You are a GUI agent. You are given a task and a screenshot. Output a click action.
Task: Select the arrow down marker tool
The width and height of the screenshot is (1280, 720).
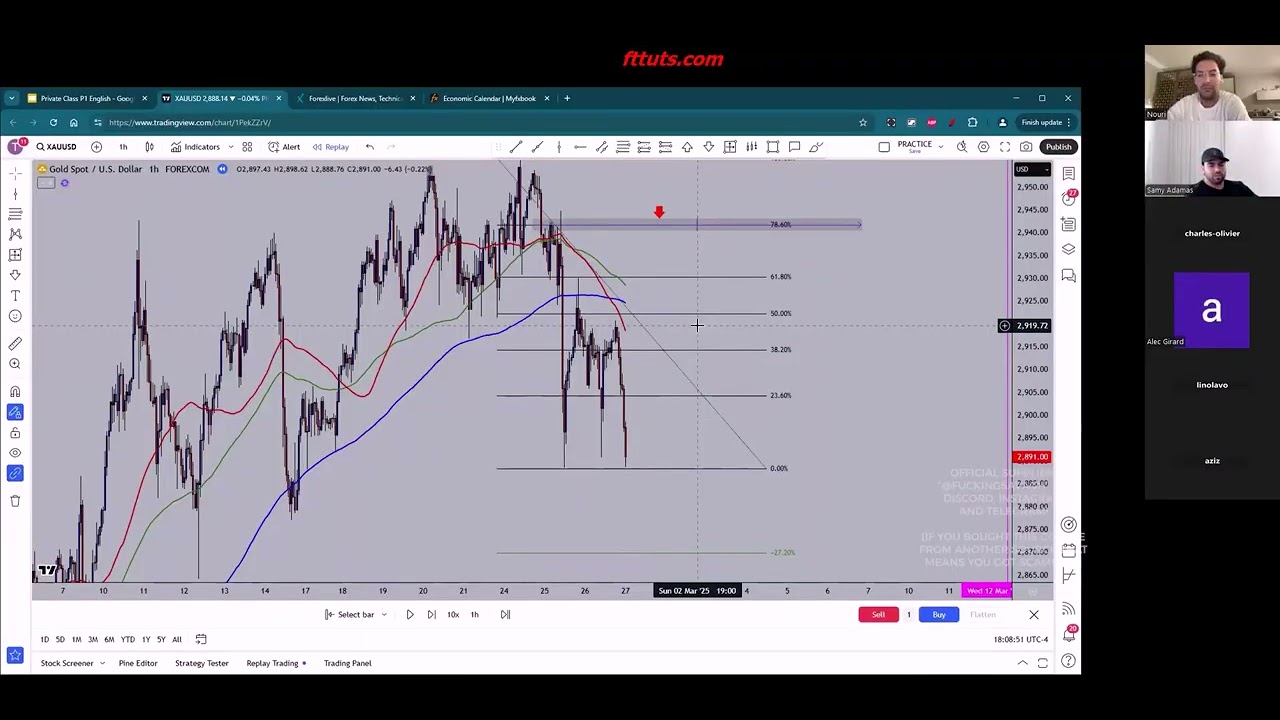click(708, 147)
